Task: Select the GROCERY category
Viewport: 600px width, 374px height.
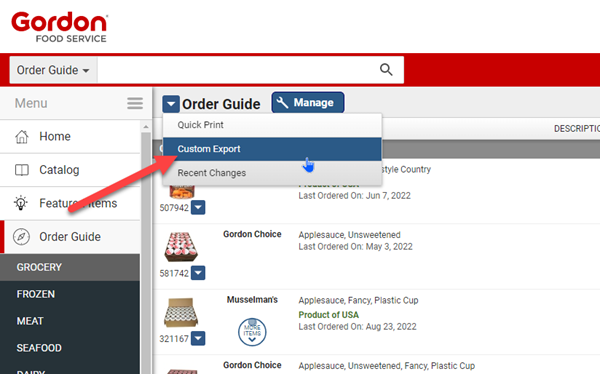Action: pos(70,267)
